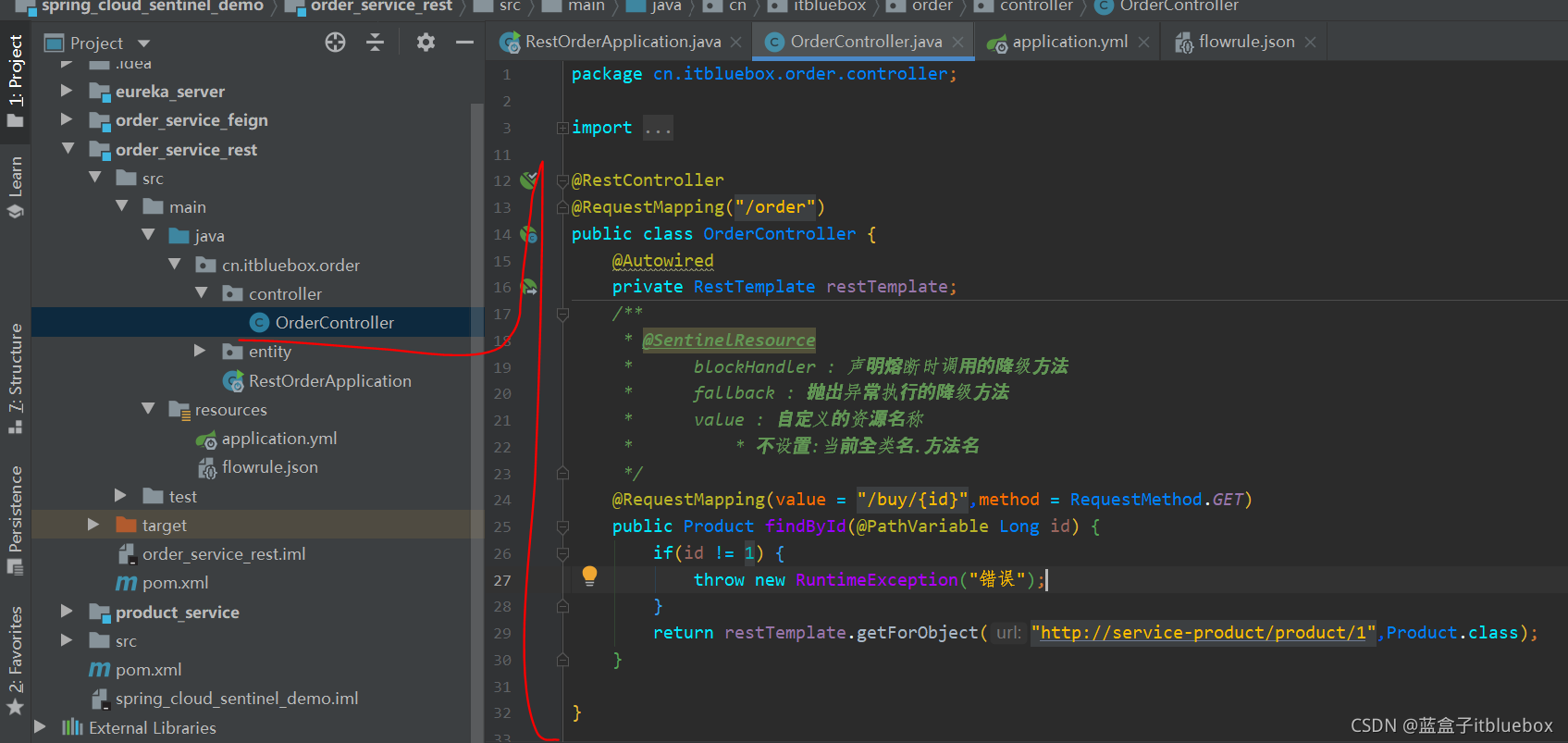Screen dimensions: 1568x743
Task: Select OrderController class in tree
Action: pyautogui.click(x=334, y=322)
